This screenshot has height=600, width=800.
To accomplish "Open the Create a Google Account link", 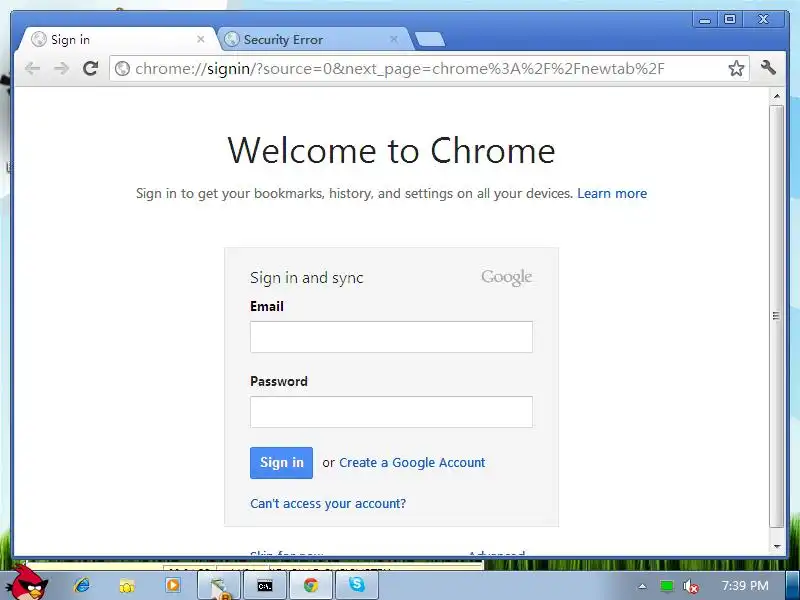I will pos(412,463).
